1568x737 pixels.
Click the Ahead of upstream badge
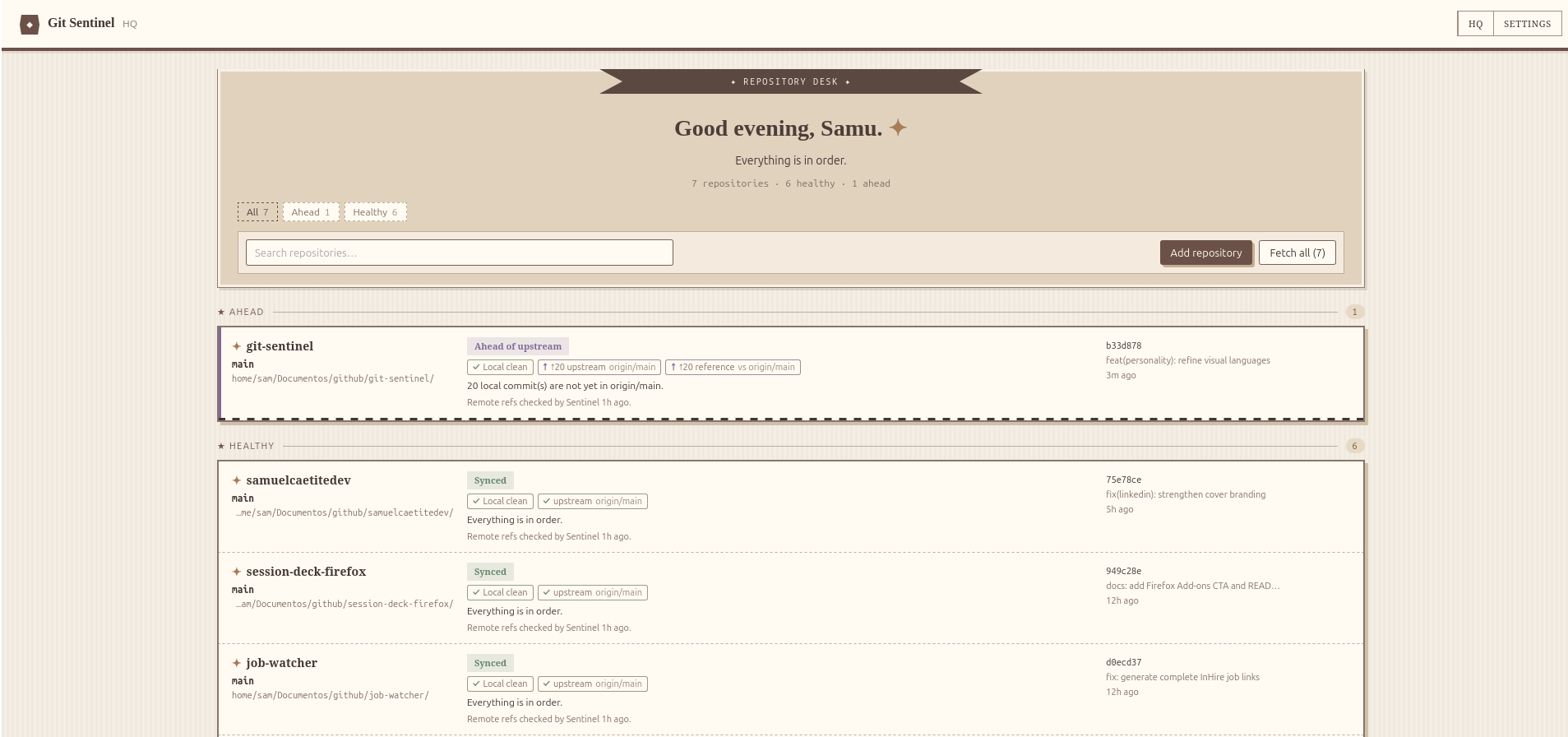pos(518,346)
